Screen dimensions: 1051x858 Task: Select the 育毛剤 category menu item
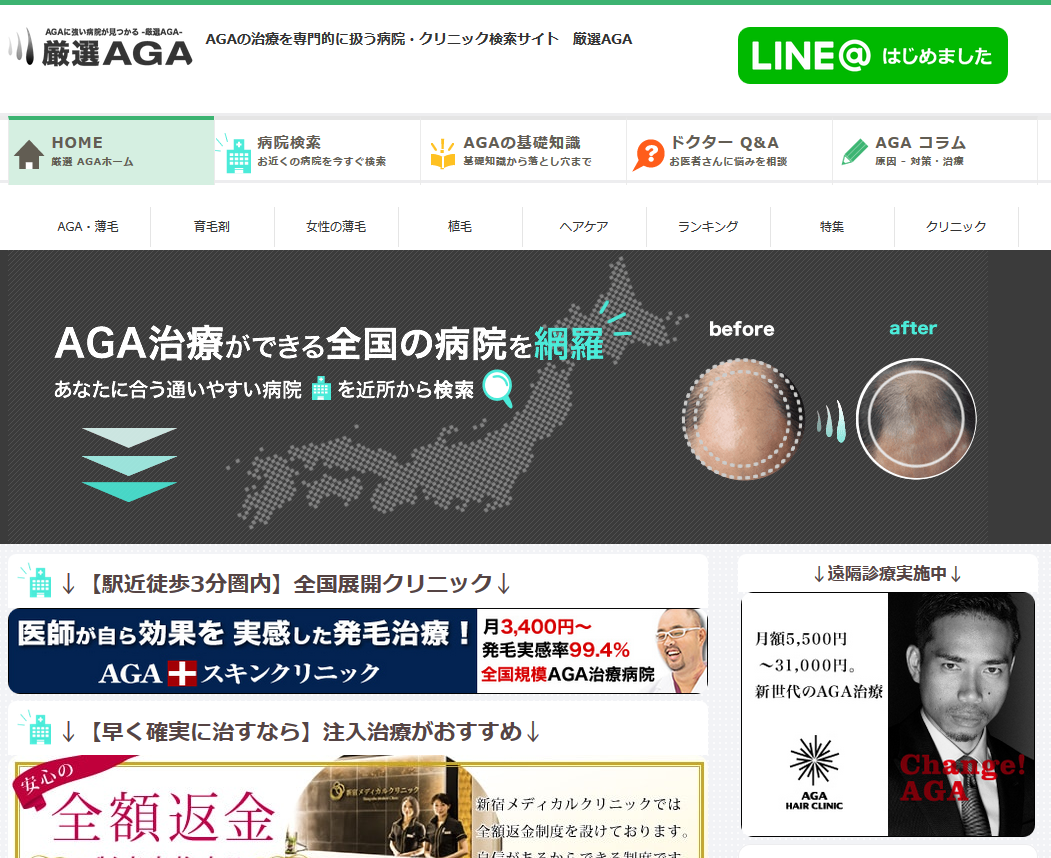coord(212,227)
